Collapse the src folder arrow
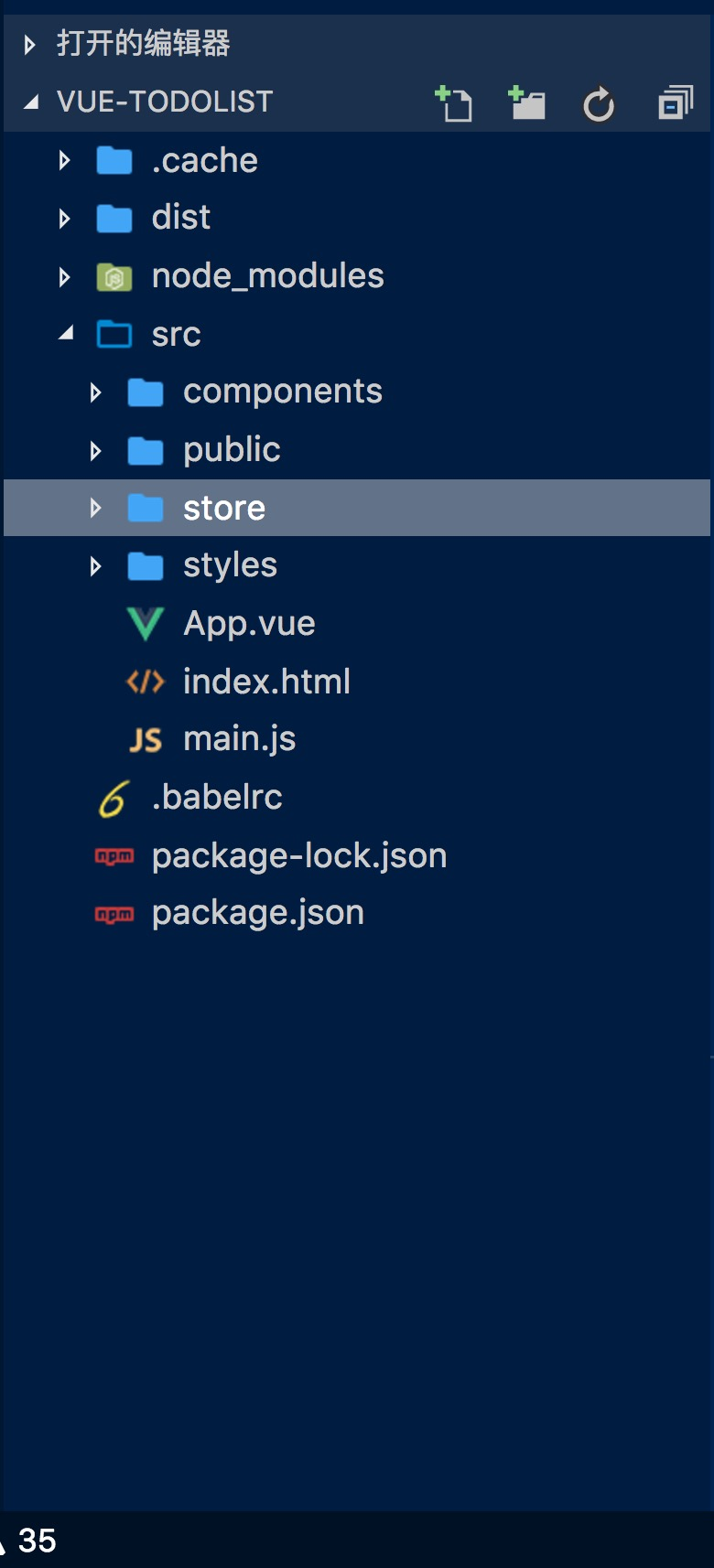Image resolution: width=714 pixels, height=1568 pixels. (x=65, y=334)
